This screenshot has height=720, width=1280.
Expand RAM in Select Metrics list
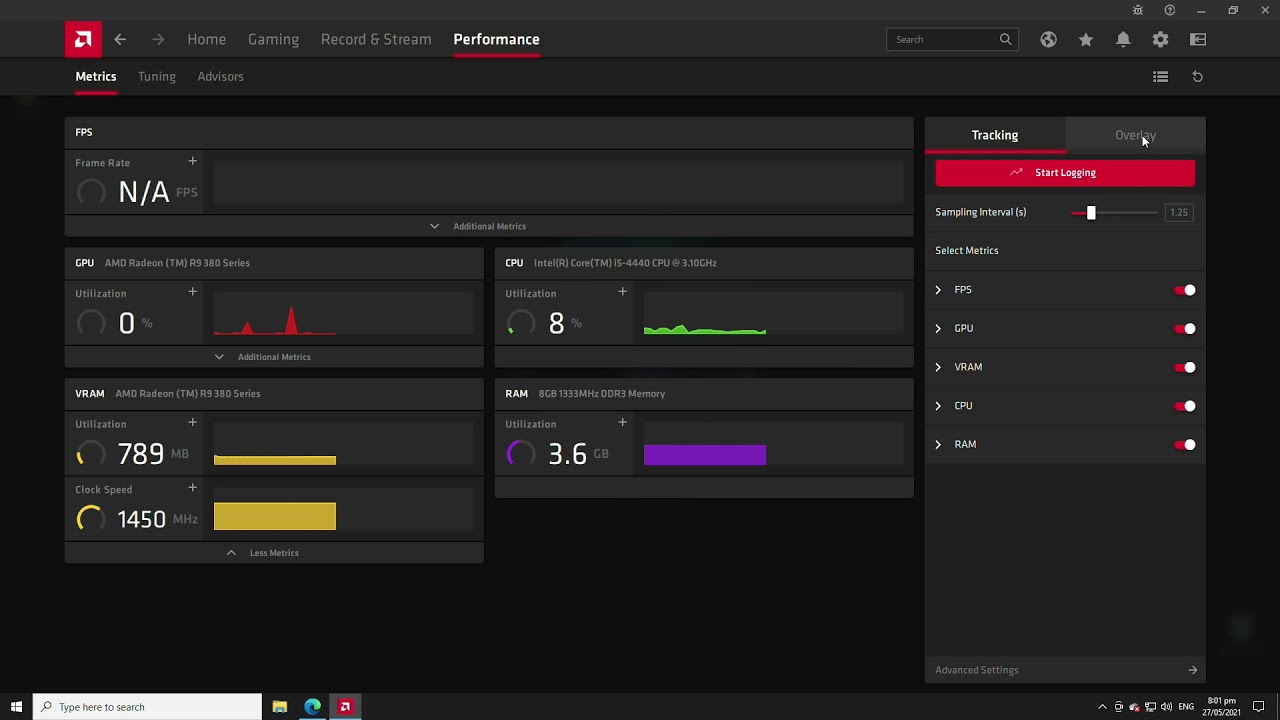click(x=938, y=444)
